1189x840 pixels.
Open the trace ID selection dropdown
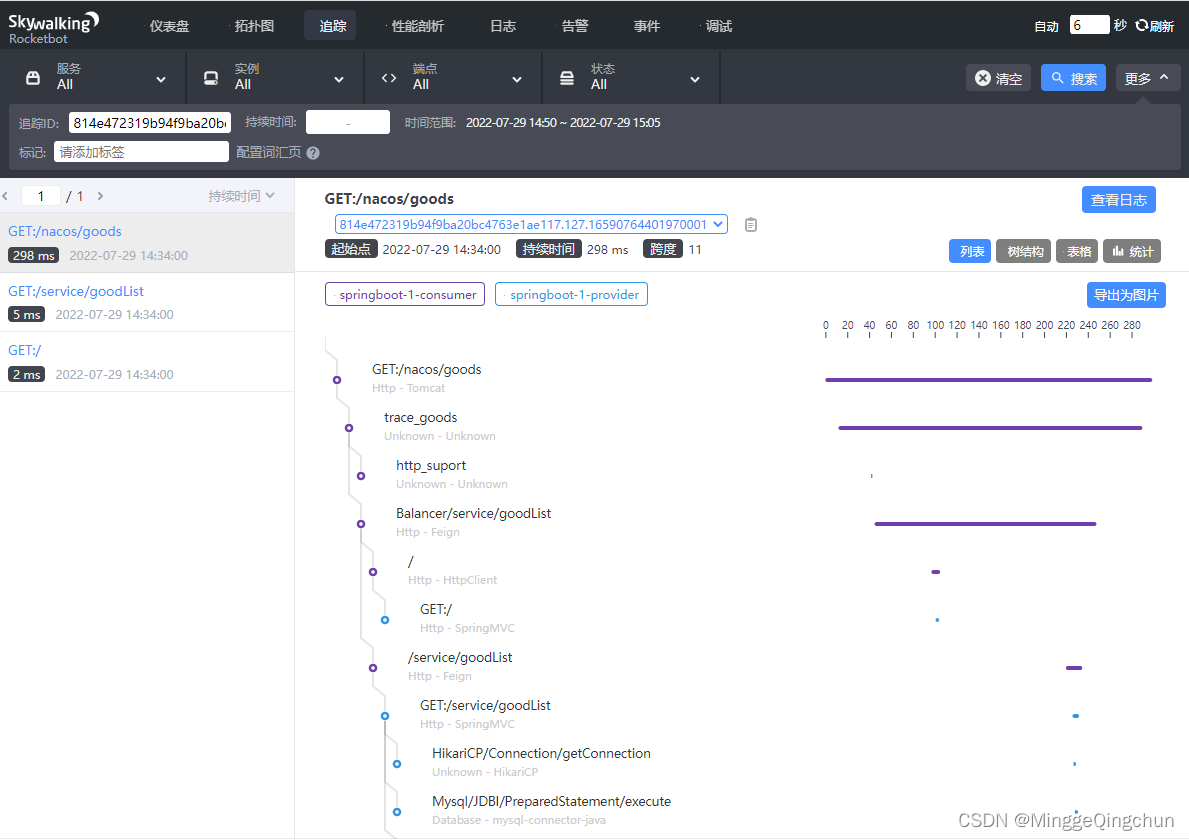[531, 225]
